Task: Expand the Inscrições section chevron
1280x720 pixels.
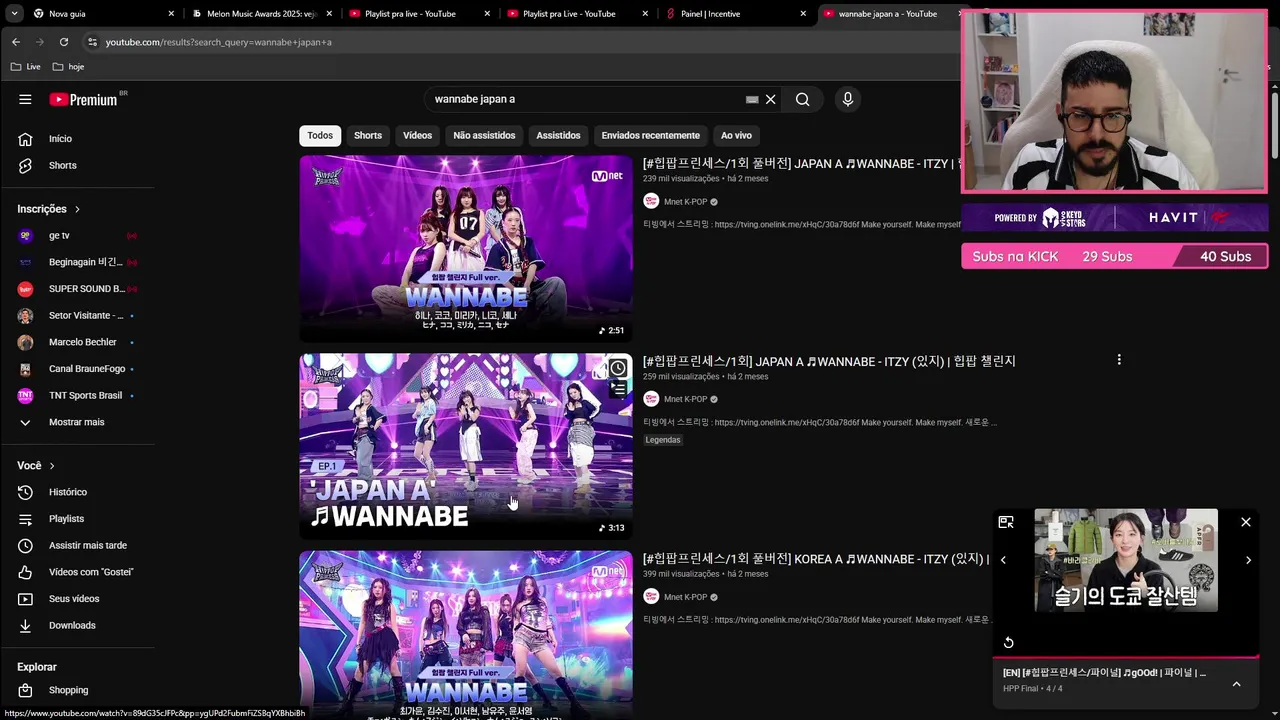Action: click(77, 209)
